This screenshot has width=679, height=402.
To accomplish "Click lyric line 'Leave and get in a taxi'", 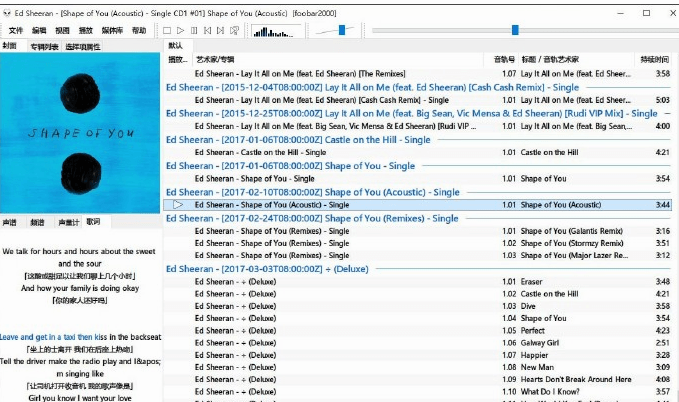I will (x=81, y=337).
